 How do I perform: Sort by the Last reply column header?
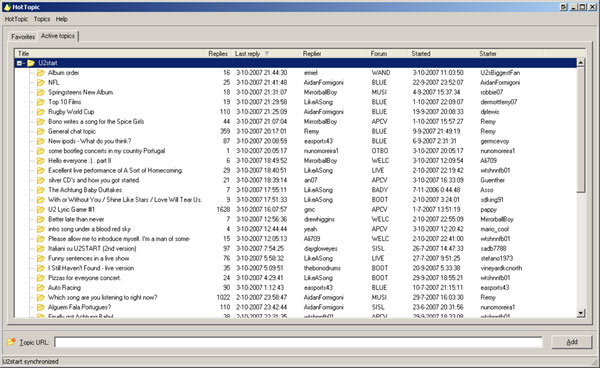pos(265,54)
